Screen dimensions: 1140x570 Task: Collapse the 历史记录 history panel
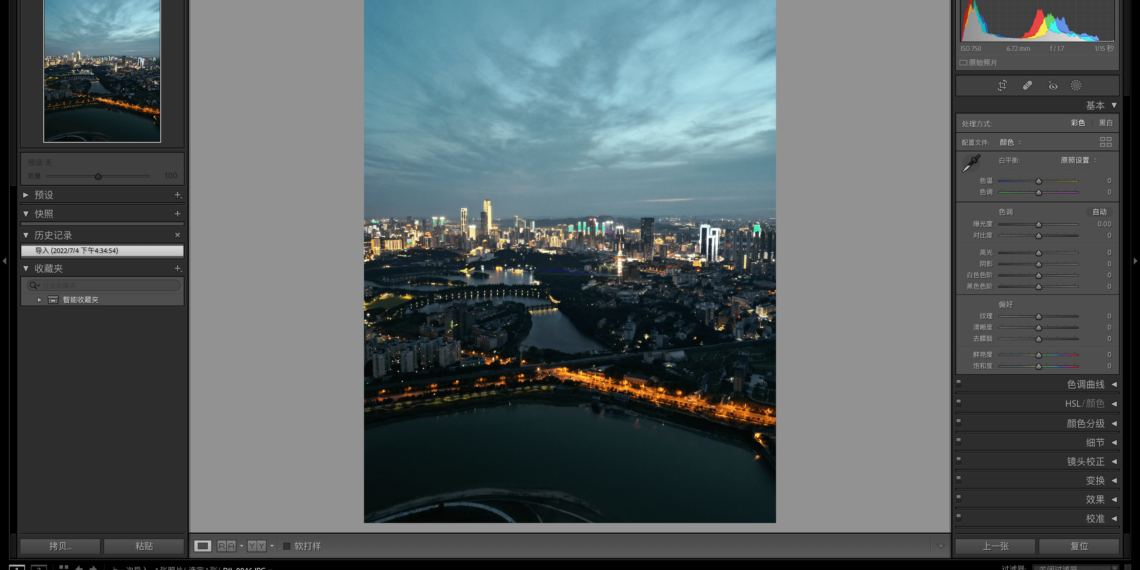pyautogui.click(x=26, y=236)
